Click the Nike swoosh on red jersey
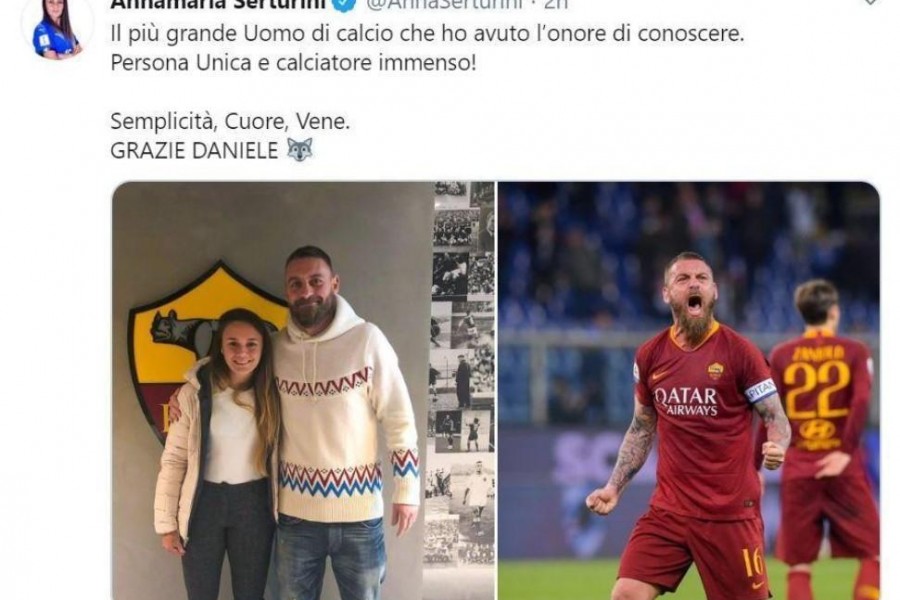Screen dimensions: 900x600 coord(660,376)
